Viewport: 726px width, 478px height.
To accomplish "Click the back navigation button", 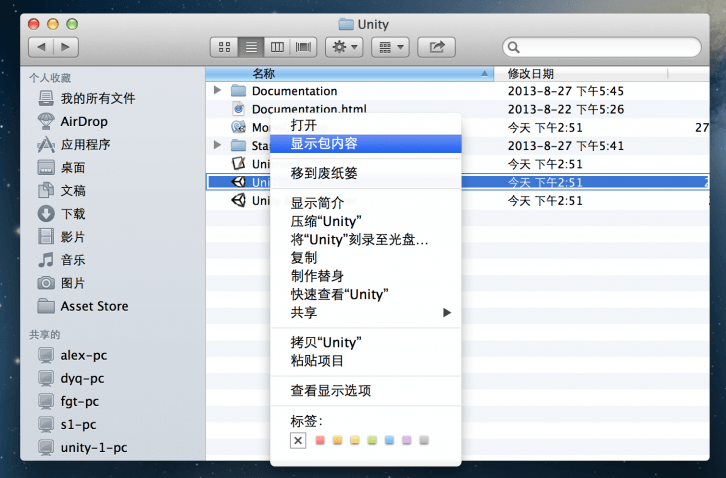I will tap(42, 47).
